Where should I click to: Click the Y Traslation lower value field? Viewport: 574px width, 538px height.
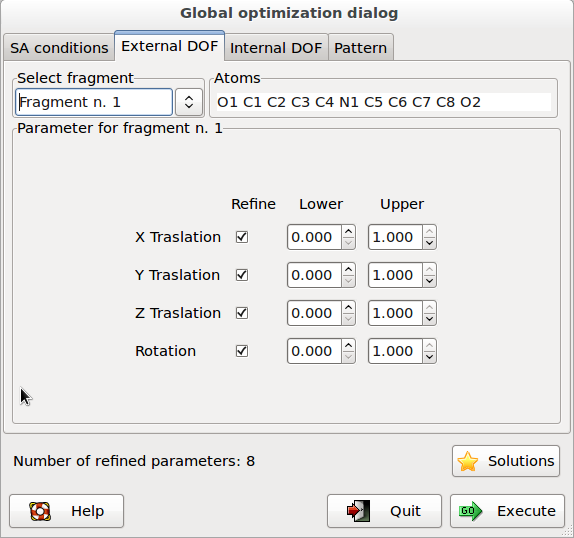[314, 275]
